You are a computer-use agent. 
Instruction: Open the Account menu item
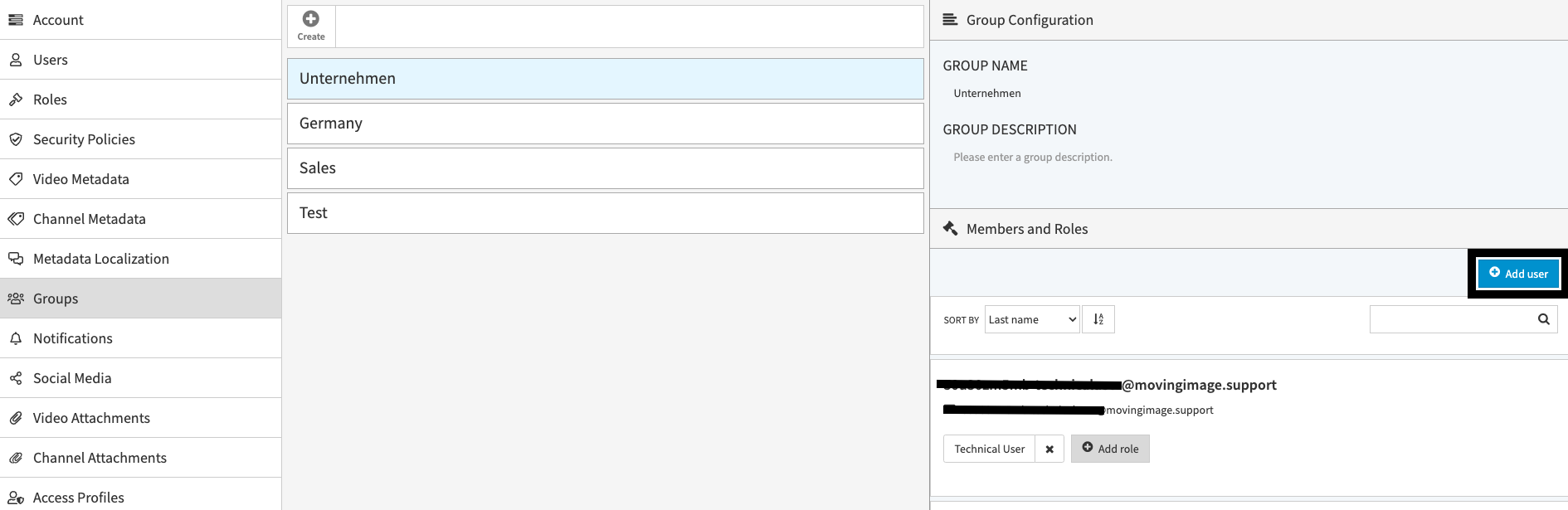141,20
